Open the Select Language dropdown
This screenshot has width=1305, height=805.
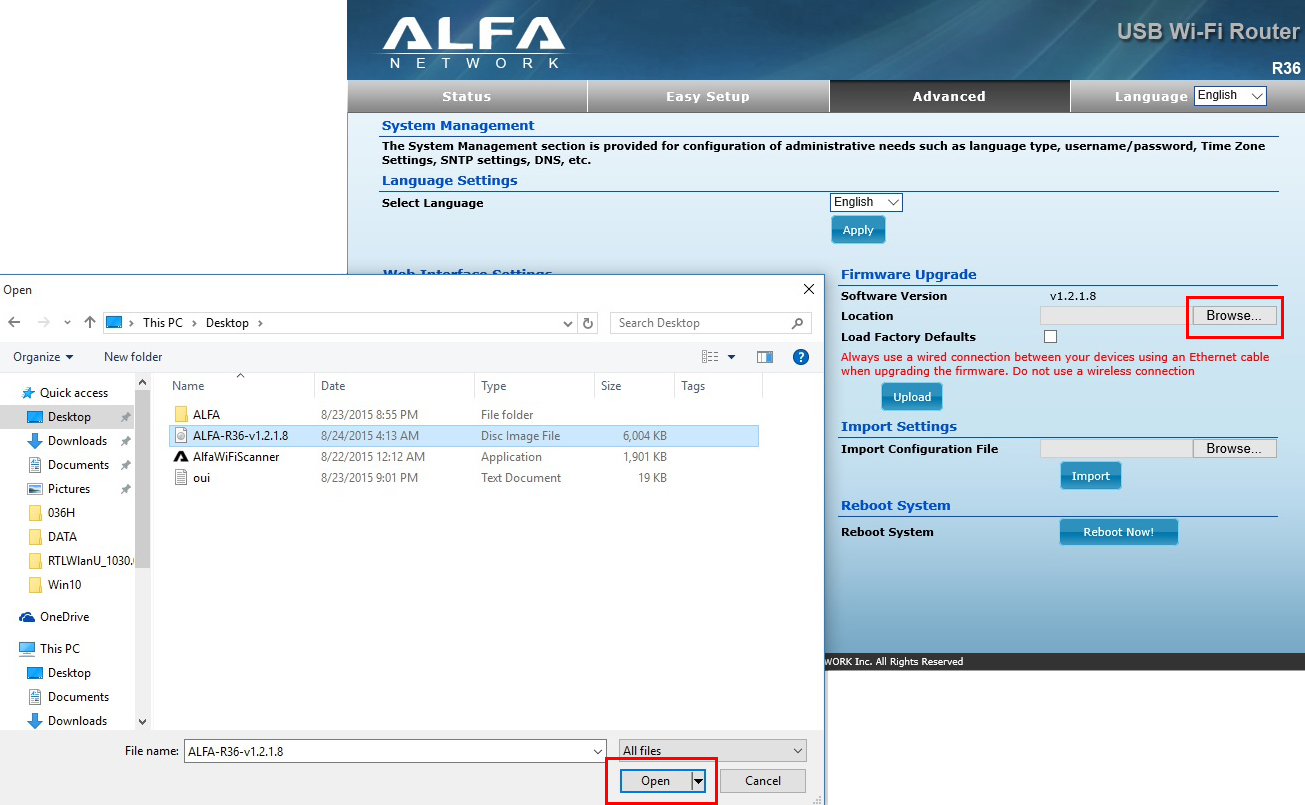point(866,202)
